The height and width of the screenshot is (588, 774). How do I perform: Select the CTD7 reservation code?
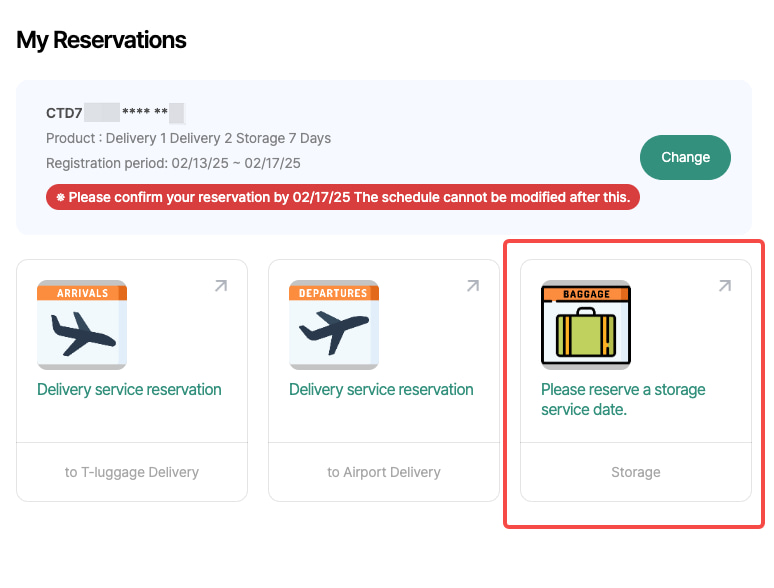(64, 113)
